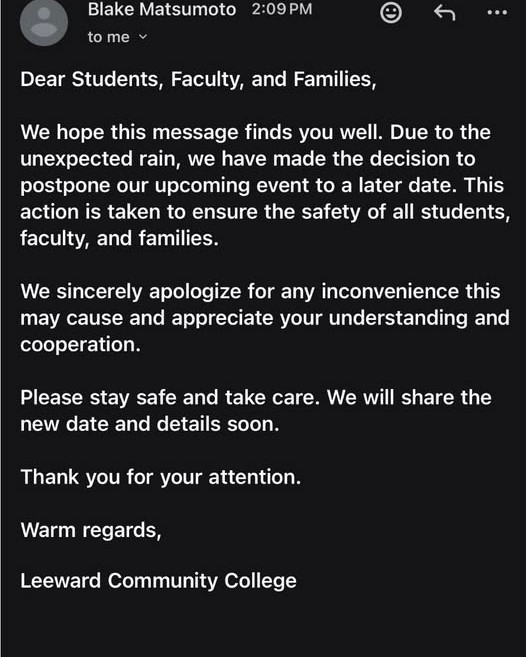Click the "Leeward Community College" signature
Viewport: 526px width, 657px height.
[x=158, y=581]
